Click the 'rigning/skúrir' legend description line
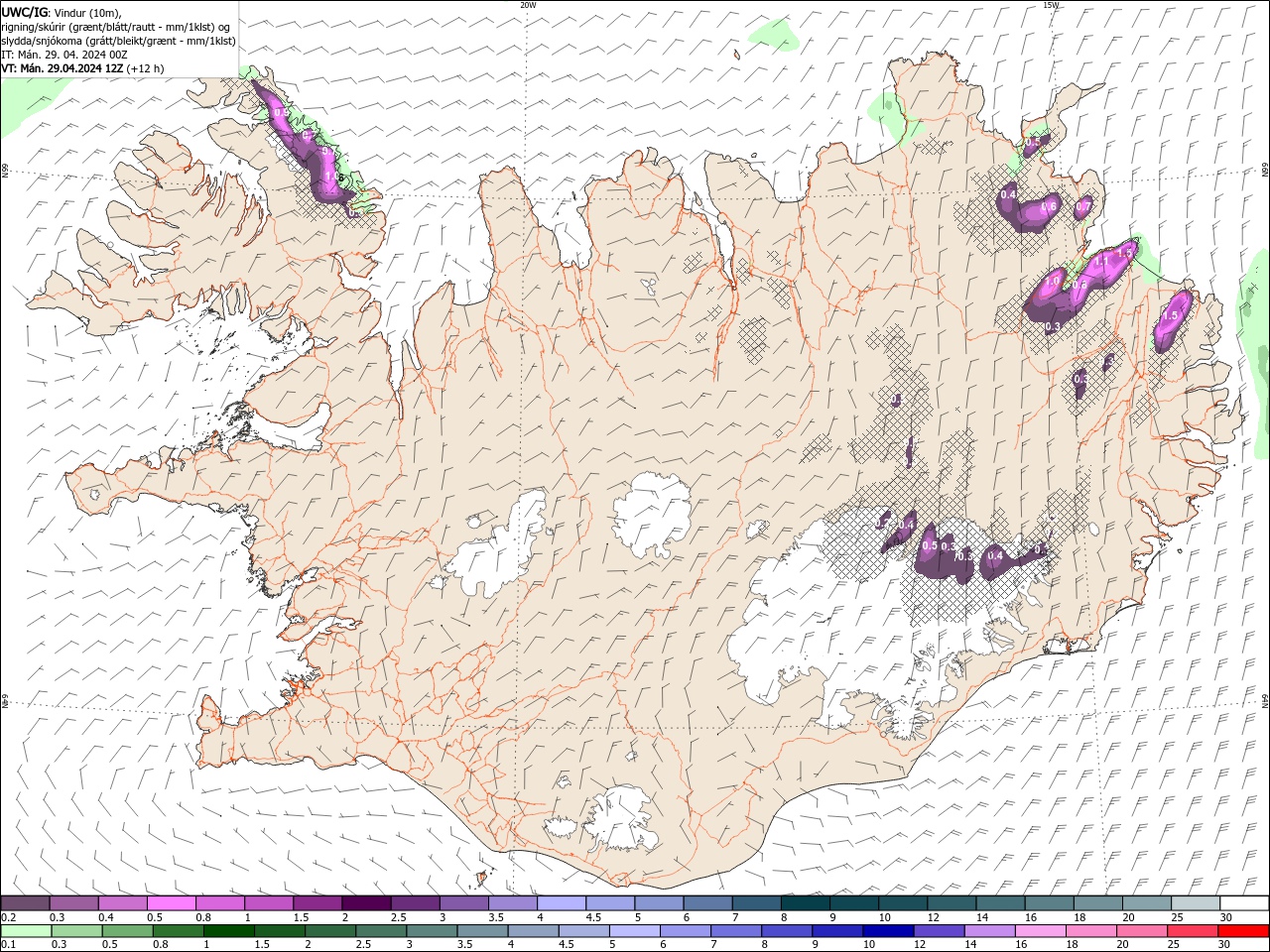The image size is (1270, 952). tap(116, 27)
